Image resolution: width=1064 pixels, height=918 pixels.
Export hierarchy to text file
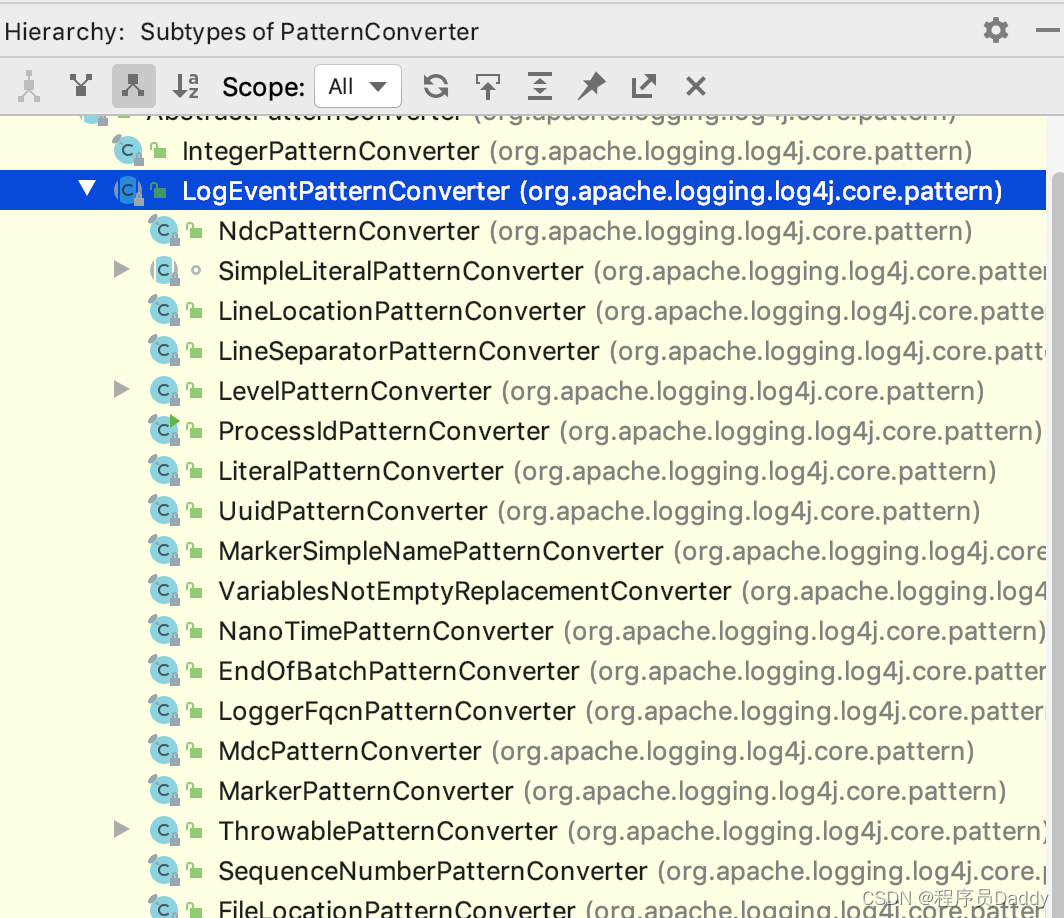643,86
